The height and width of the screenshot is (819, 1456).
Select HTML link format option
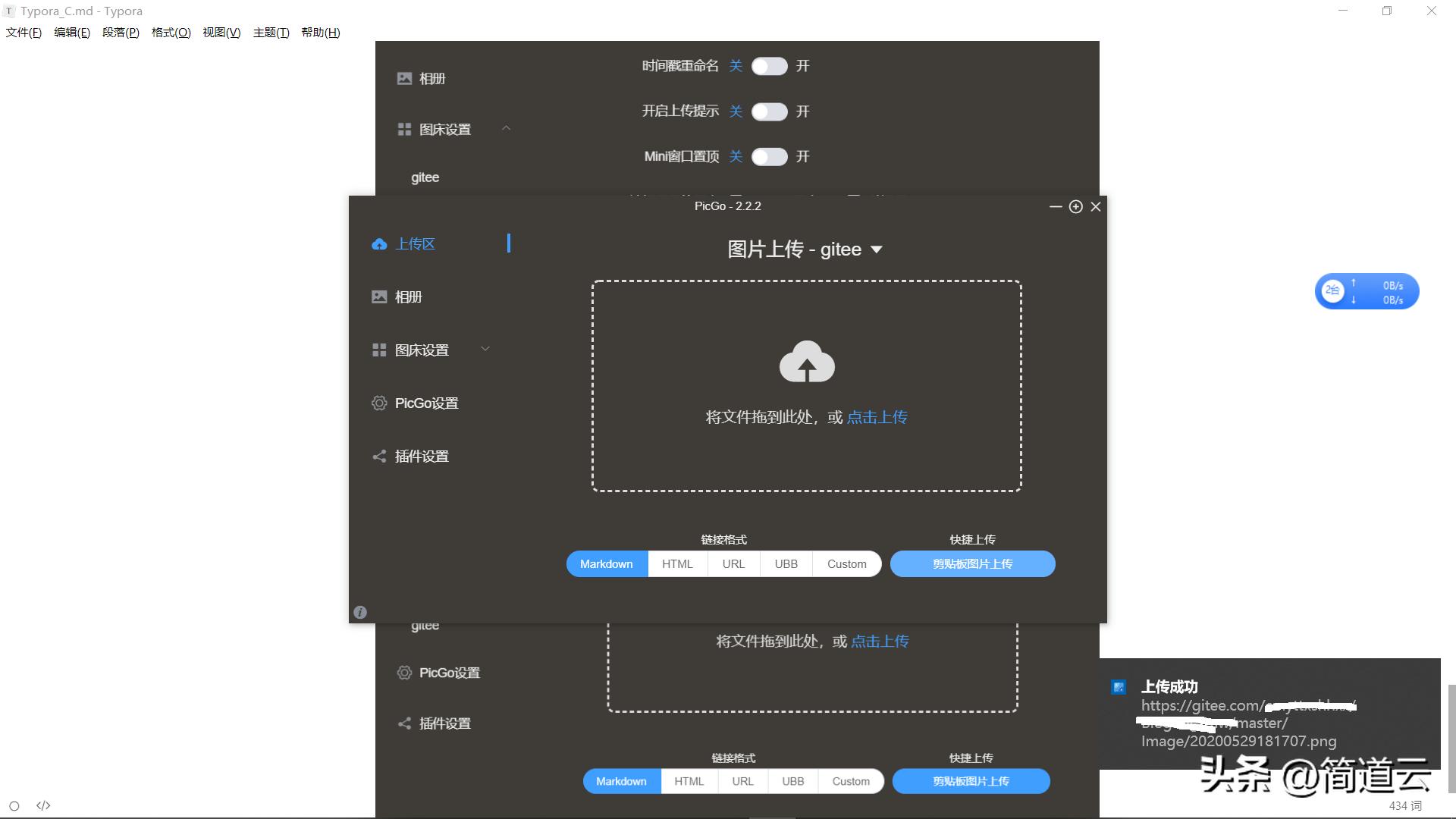click(677, 563)
